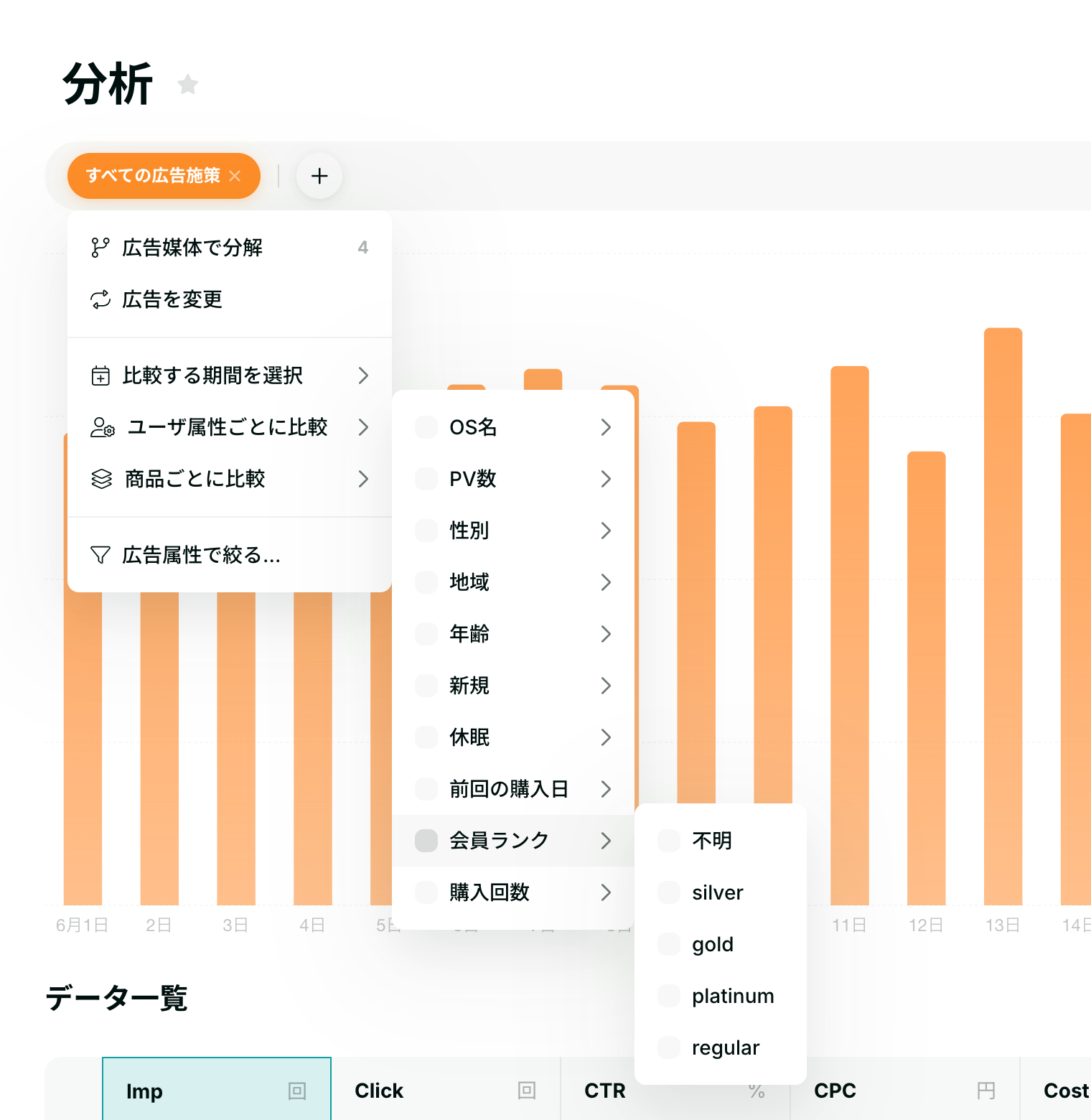Toggle the 性別 checkbox
This screenshot has width=1091, height=1120.
point(426,531)
